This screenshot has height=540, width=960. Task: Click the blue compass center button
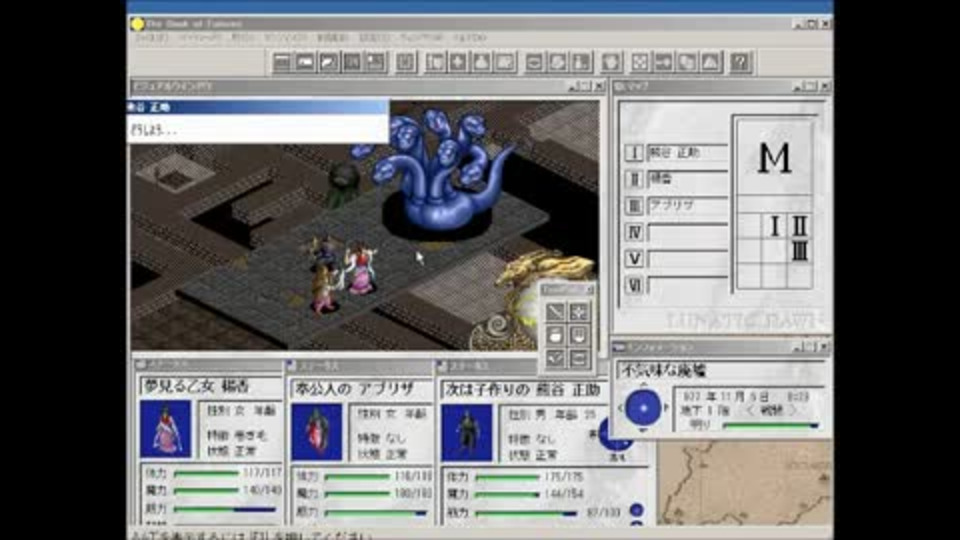[643, 407]
